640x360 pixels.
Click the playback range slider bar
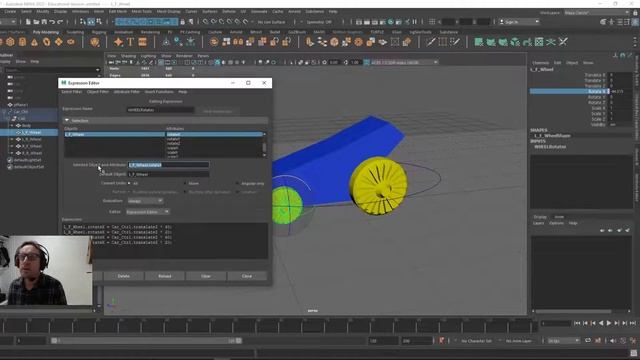[x=146, y=340]
